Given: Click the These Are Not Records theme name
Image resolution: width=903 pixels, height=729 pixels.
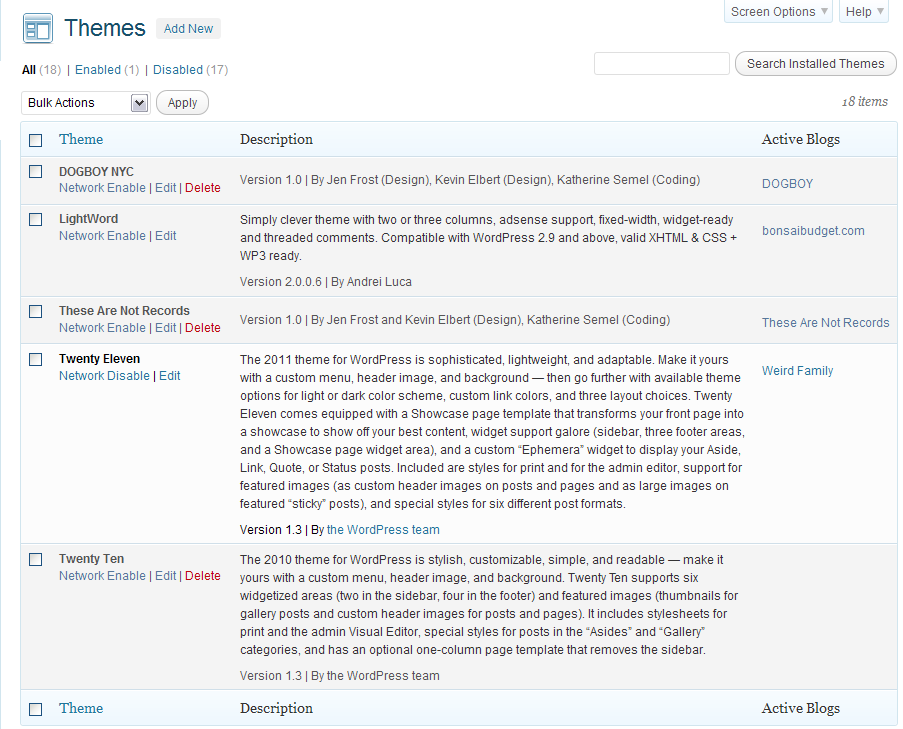Looking at the screenshot, I should (x=124, y=311).
